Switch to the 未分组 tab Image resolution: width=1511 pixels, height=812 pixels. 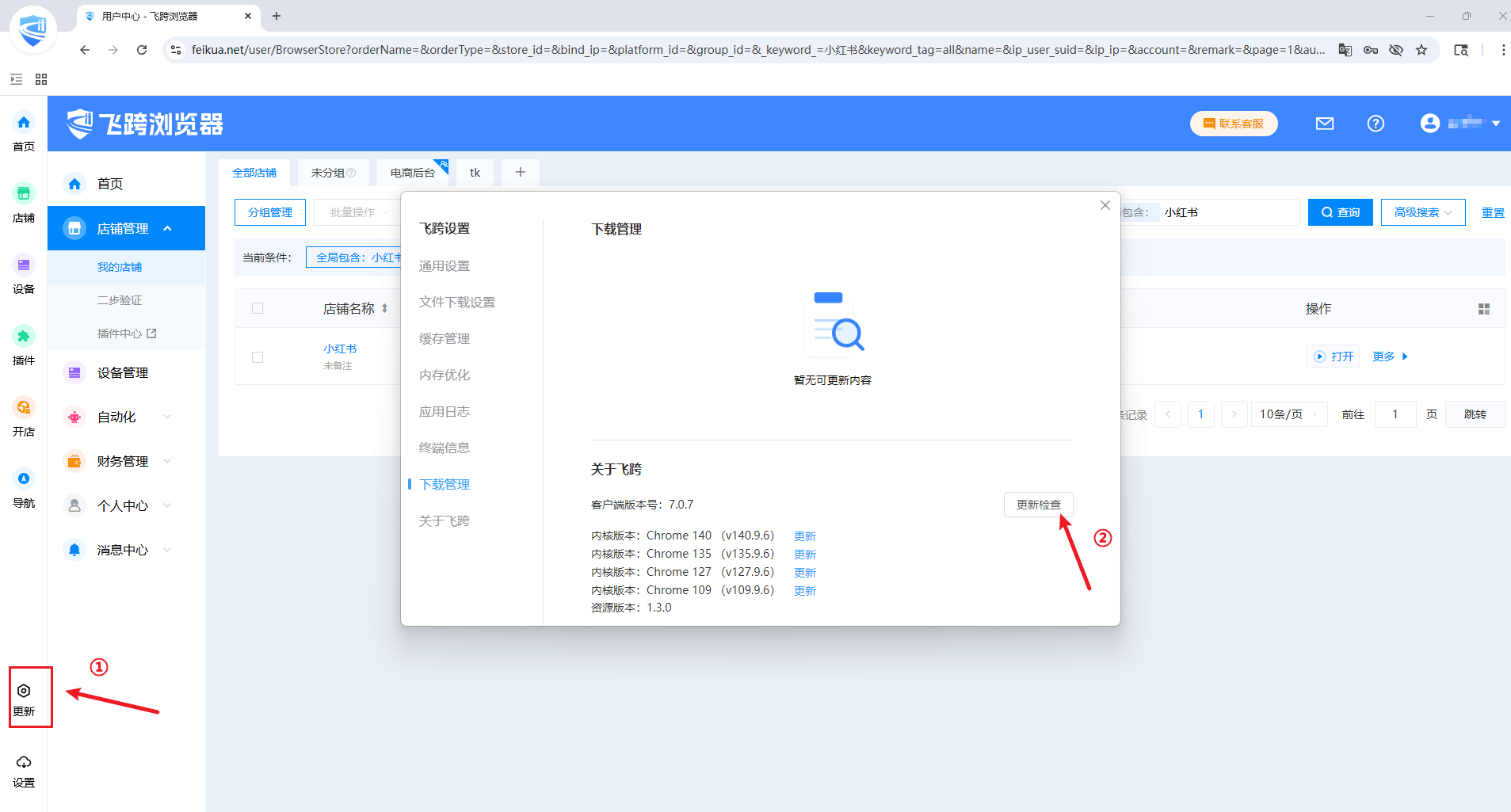pyautogui.click(x=333, y=173)
